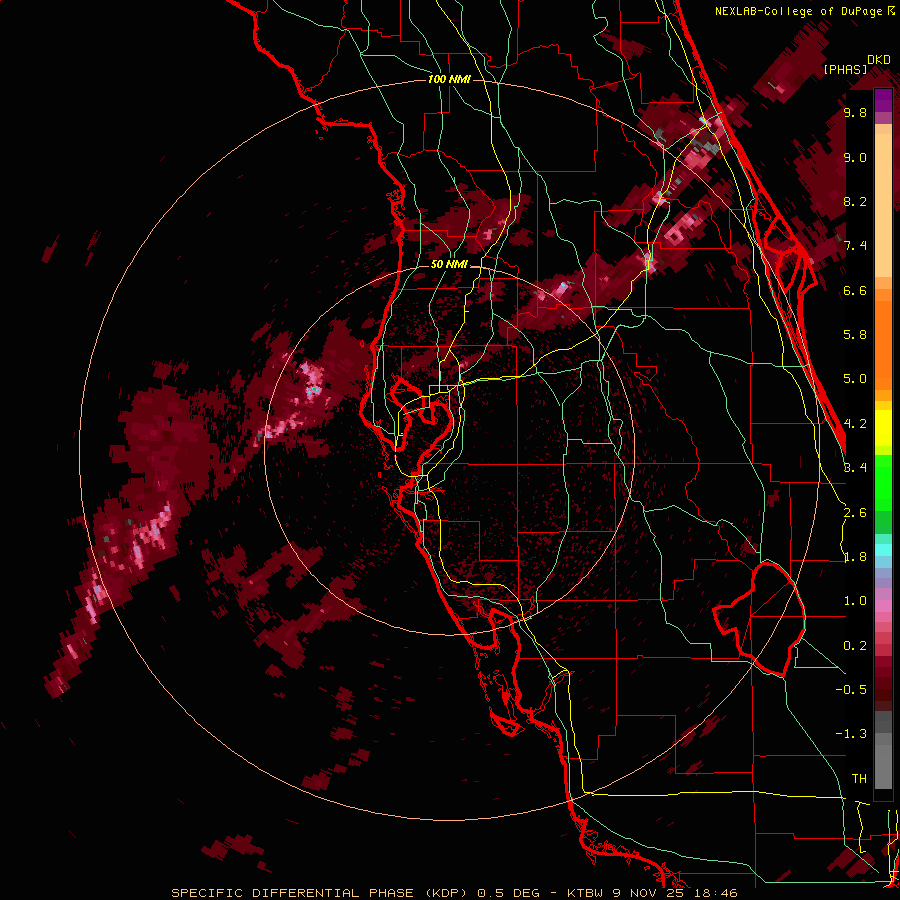
Task: Click the 8.2 value on the color scale
Action: (855, 201)
